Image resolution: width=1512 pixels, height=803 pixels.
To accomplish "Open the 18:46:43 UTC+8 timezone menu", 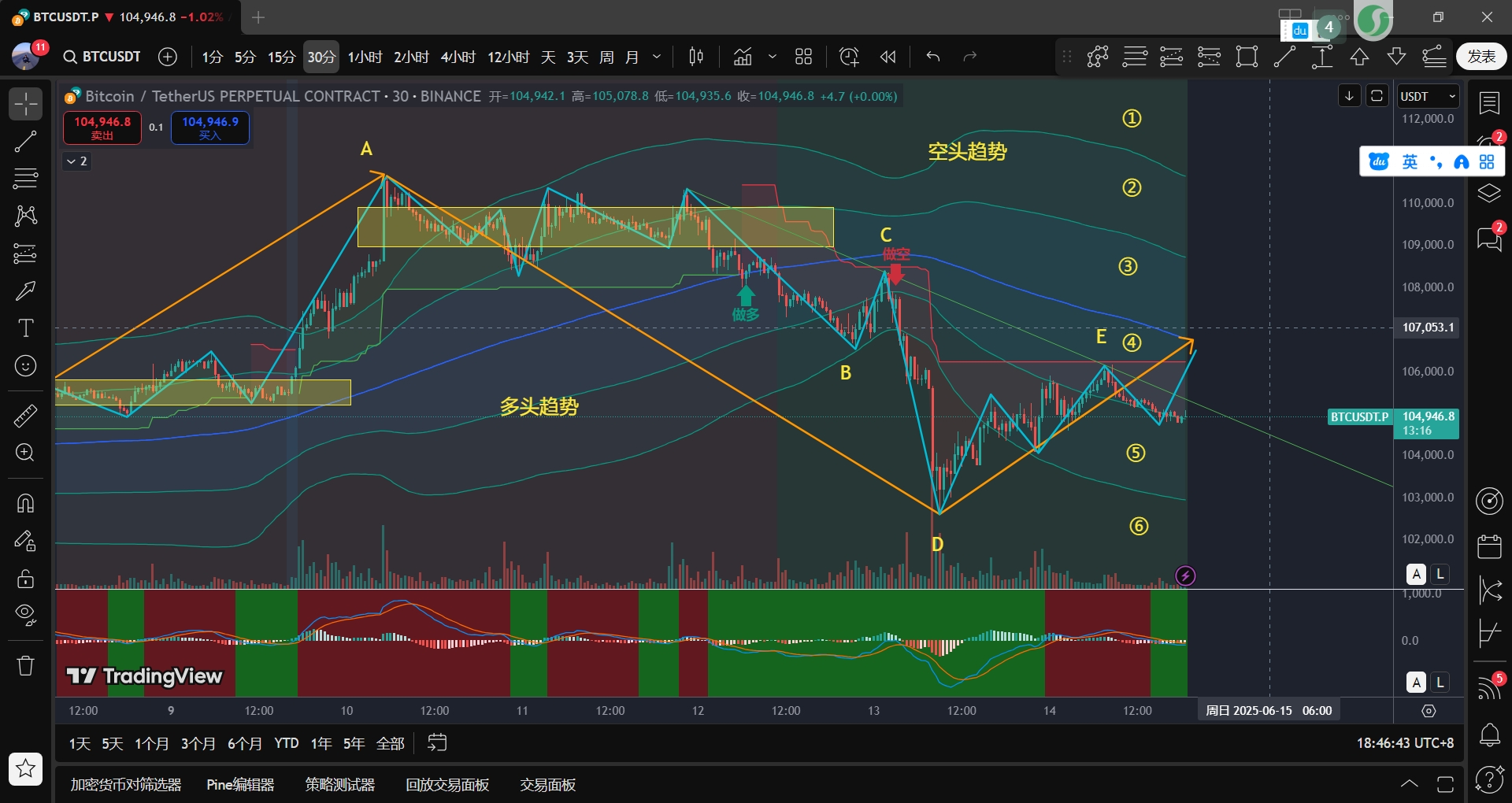I will pyautogui.click(x=1405, y=743).
